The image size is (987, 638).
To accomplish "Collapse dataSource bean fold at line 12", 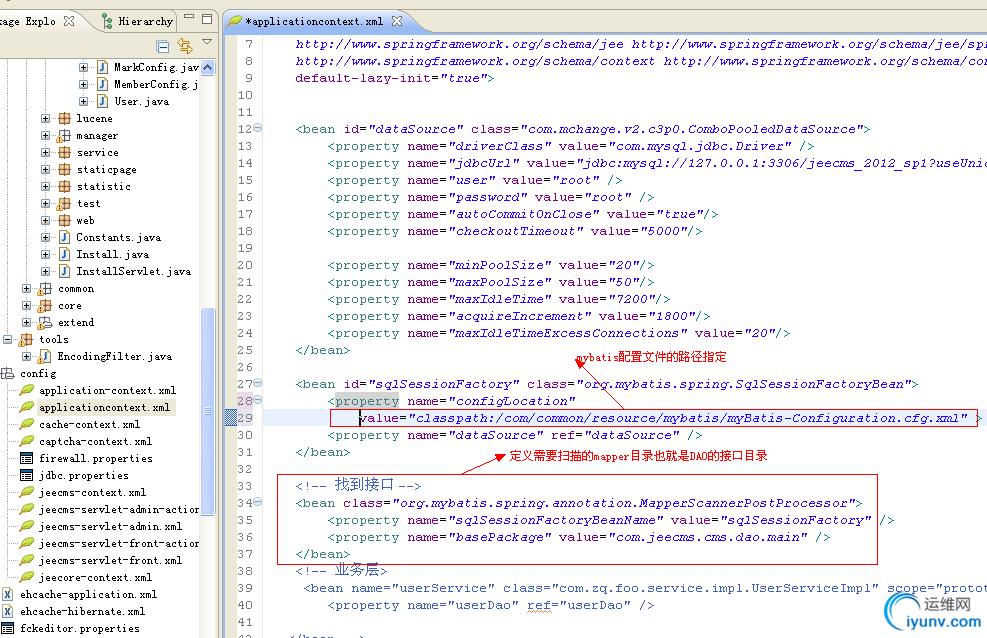I will click(257, 128).
